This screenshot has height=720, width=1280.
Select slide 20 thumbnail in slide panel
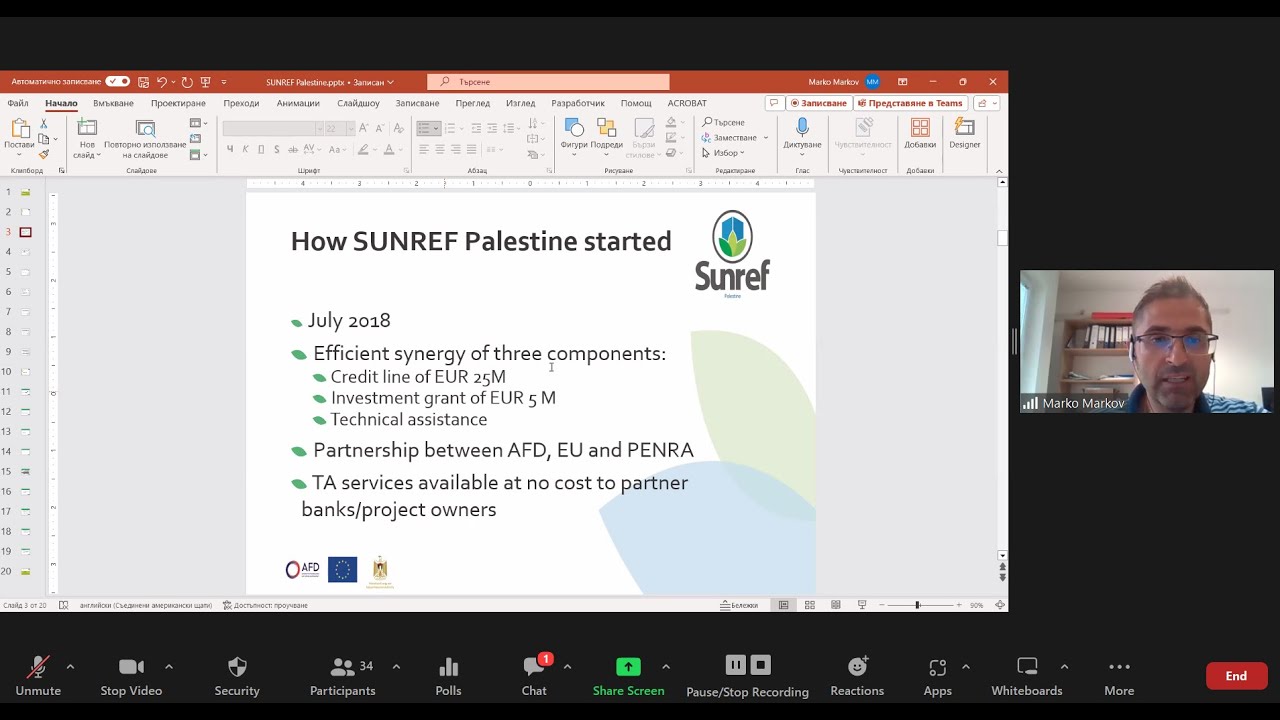[26, 571]
